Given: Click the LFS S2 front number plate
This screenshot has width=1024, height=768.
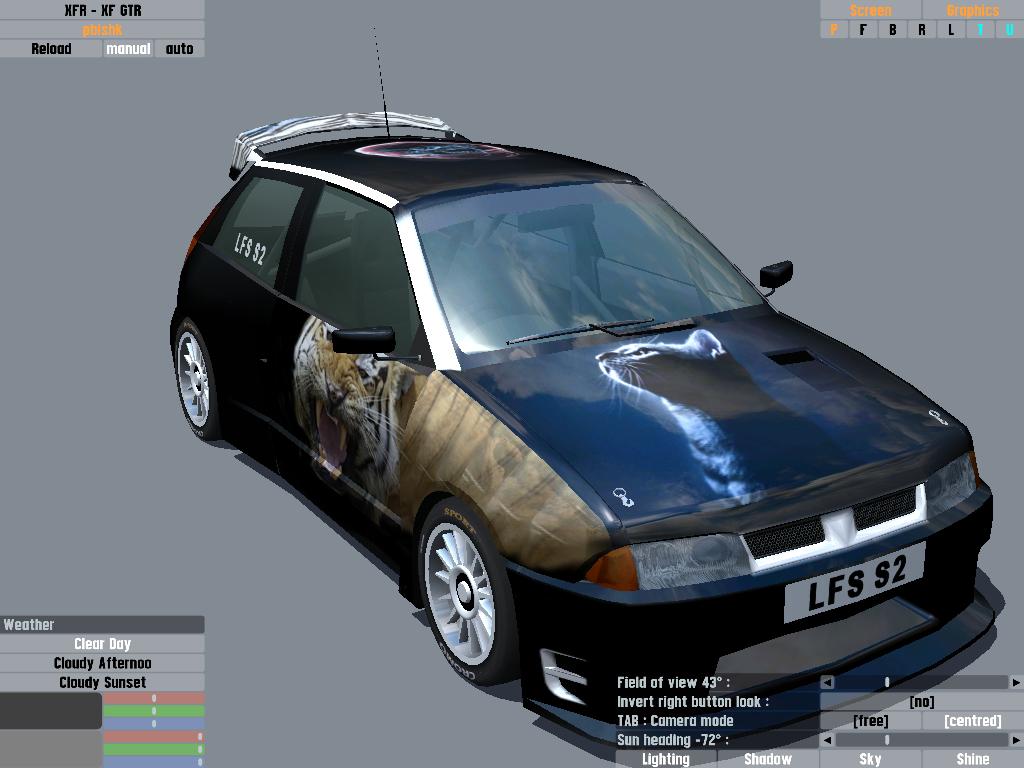Looking at the screenshot, I should pyautogui.click(x=856, y=583).
